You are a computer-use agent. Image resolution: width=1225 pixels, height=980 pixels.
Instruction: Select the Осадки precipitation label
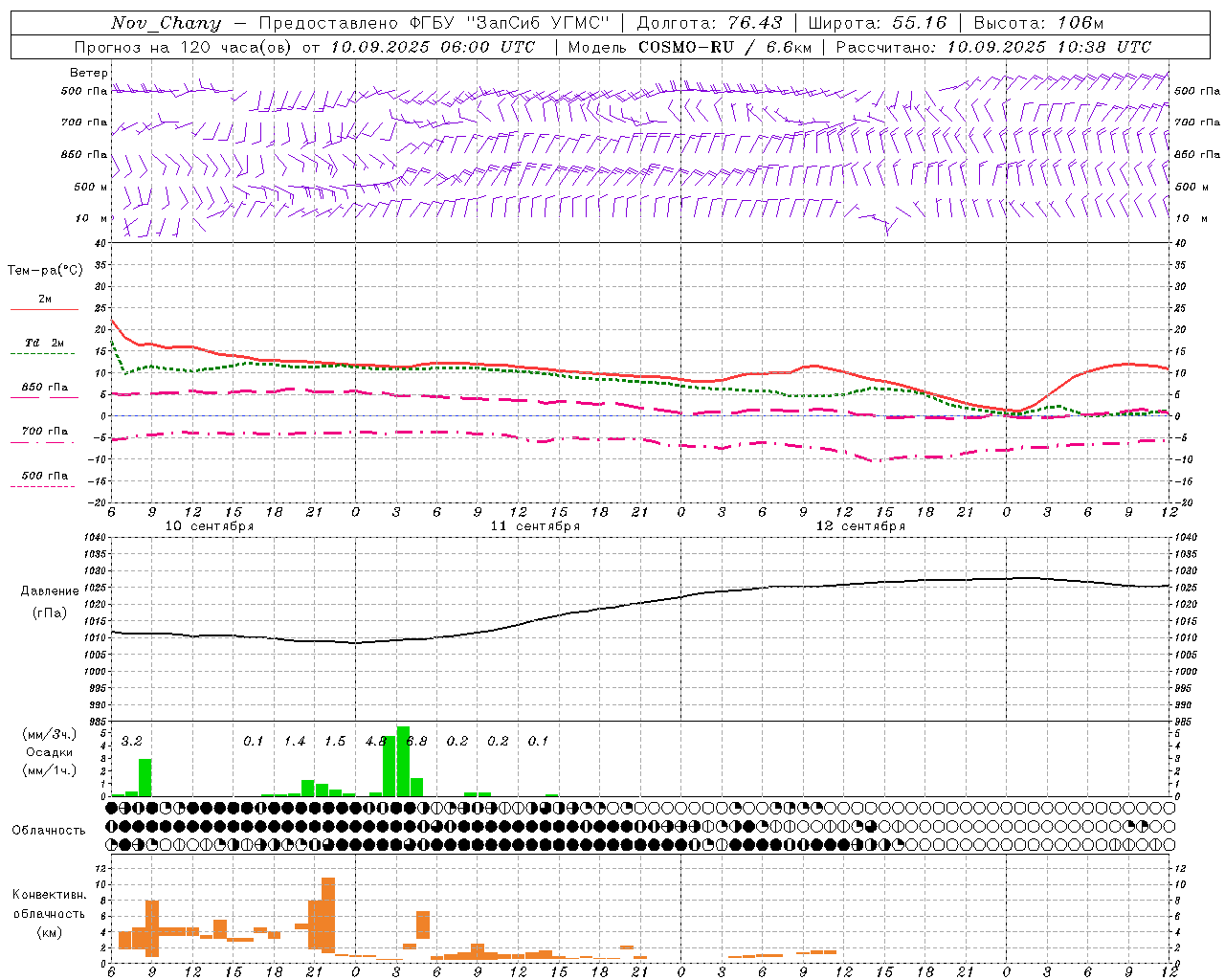pyautogui.click(x=50, y=752)
